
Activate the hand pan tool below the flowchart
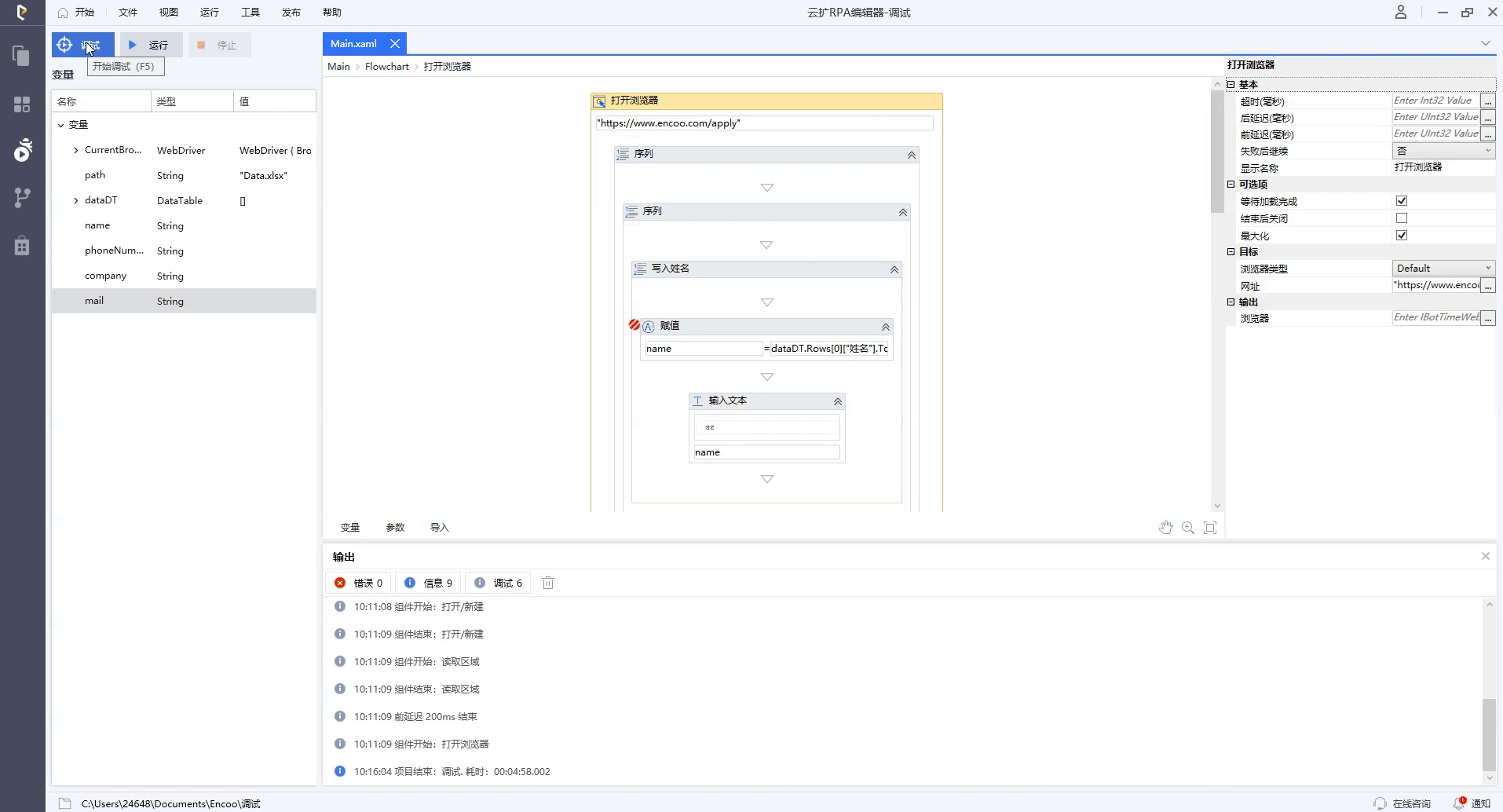tap(1167, 527)
